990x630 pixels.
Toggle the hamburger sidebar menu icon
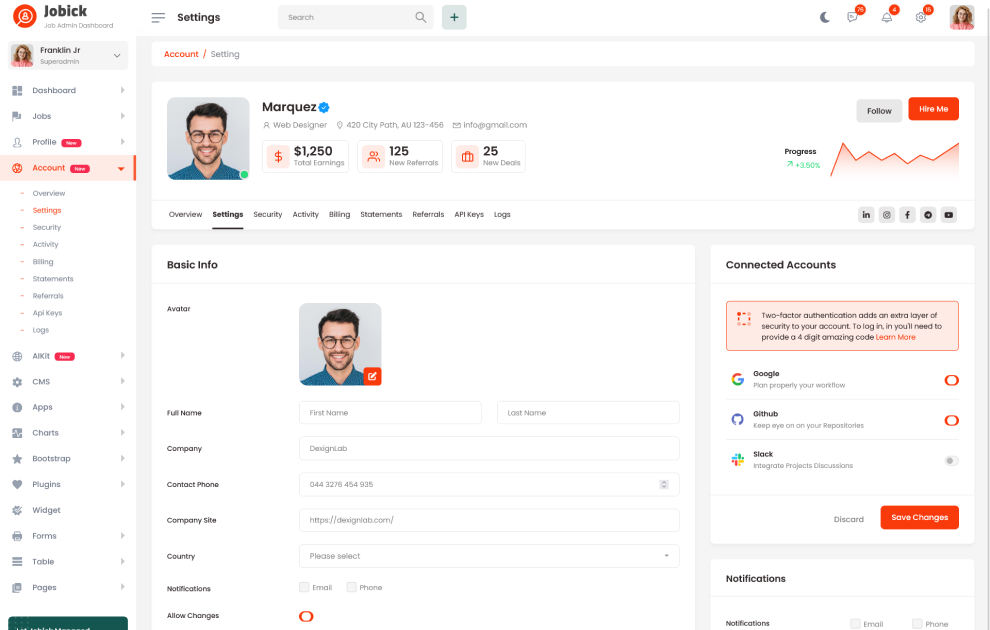tap(158, 17)
